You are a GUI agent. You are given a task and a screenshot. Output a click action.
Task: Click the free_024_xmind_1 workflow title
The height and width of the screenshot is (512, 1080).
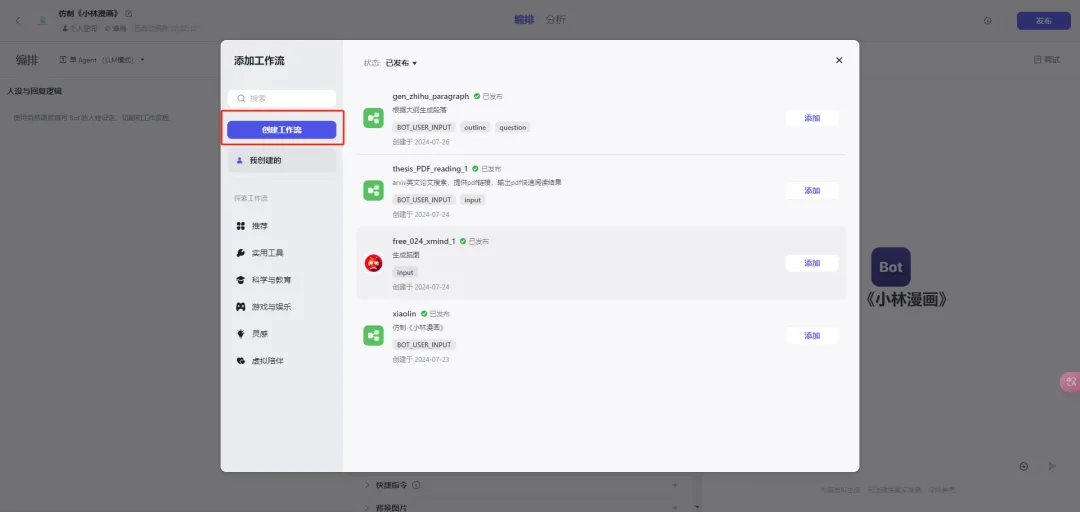tap(424, 241)
